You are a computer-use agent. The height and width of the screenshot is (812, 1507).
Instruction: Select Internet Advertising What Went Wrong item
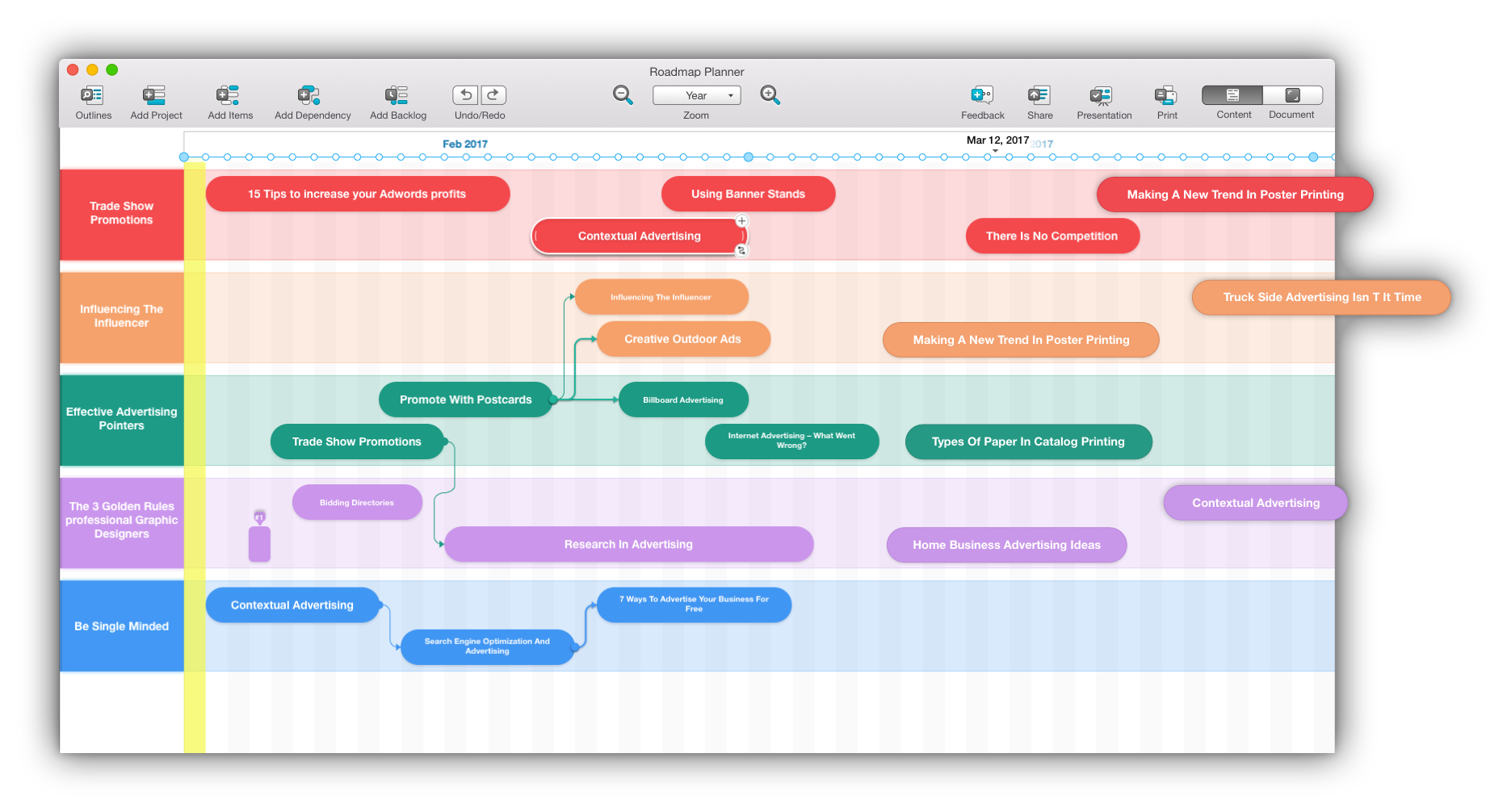click(791, 442)
